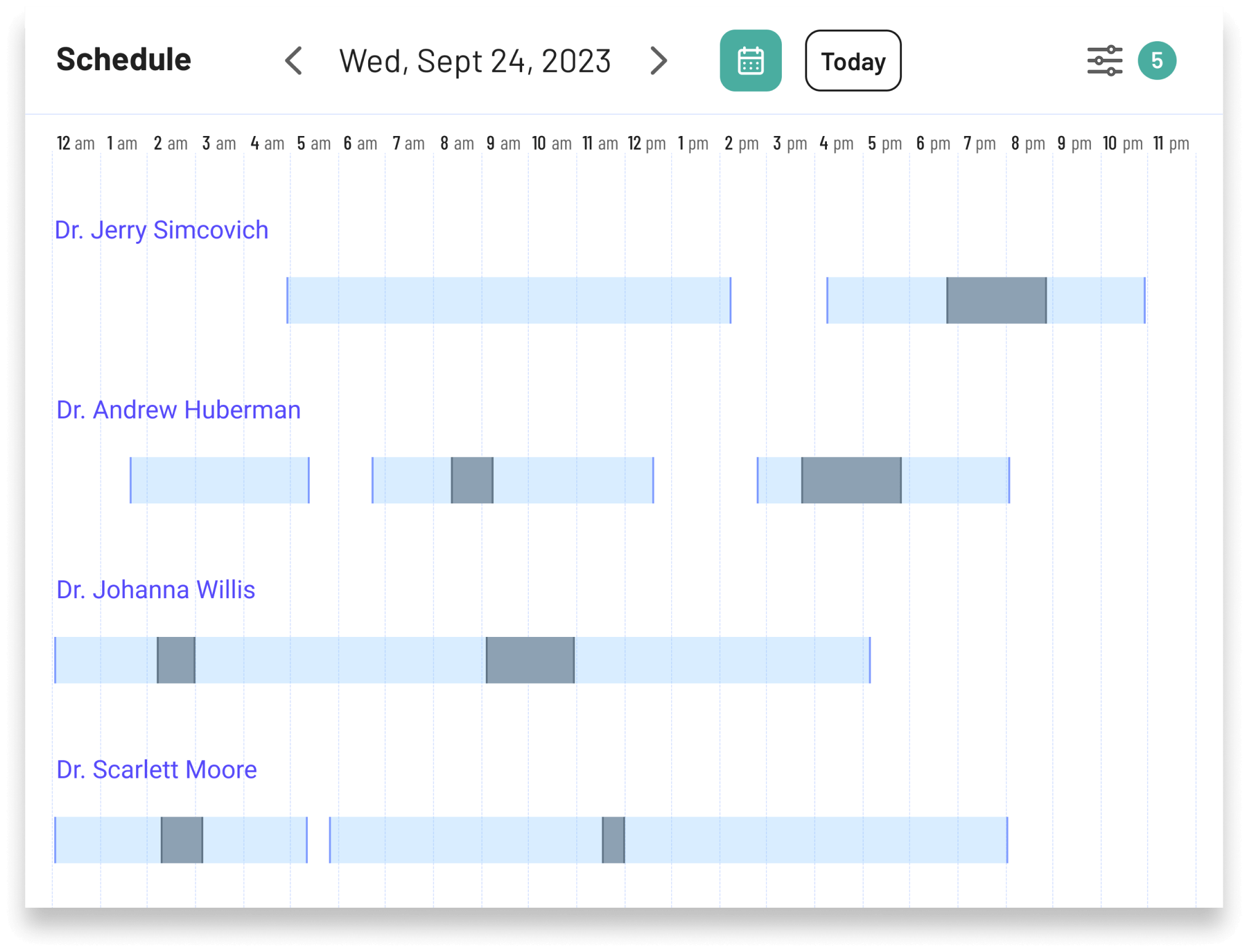Select Dr. Simcovich's evening gray booked block
Viewport: 1248px width, 952px height.
996,300
